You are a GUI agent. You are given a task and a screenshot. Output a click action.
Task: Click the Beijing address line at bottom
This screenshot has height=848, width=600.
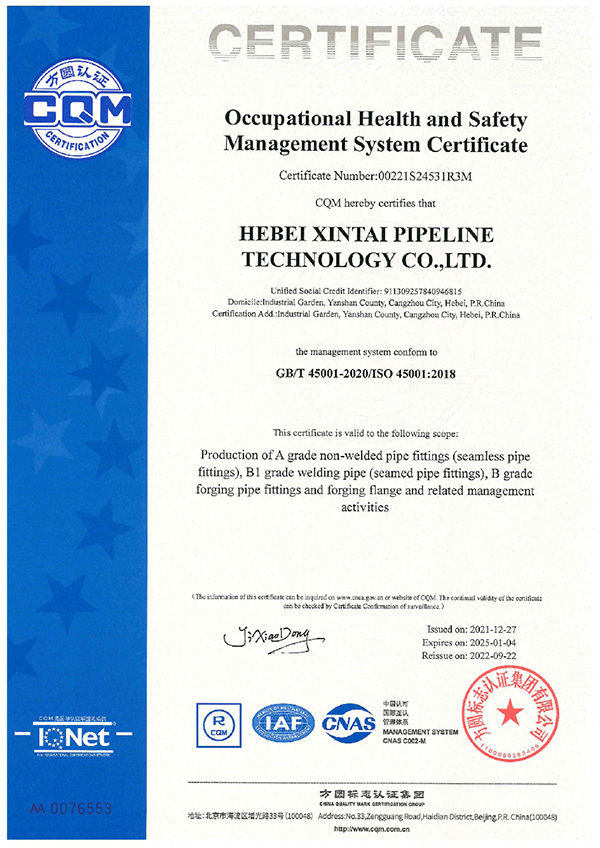point(372,817)
